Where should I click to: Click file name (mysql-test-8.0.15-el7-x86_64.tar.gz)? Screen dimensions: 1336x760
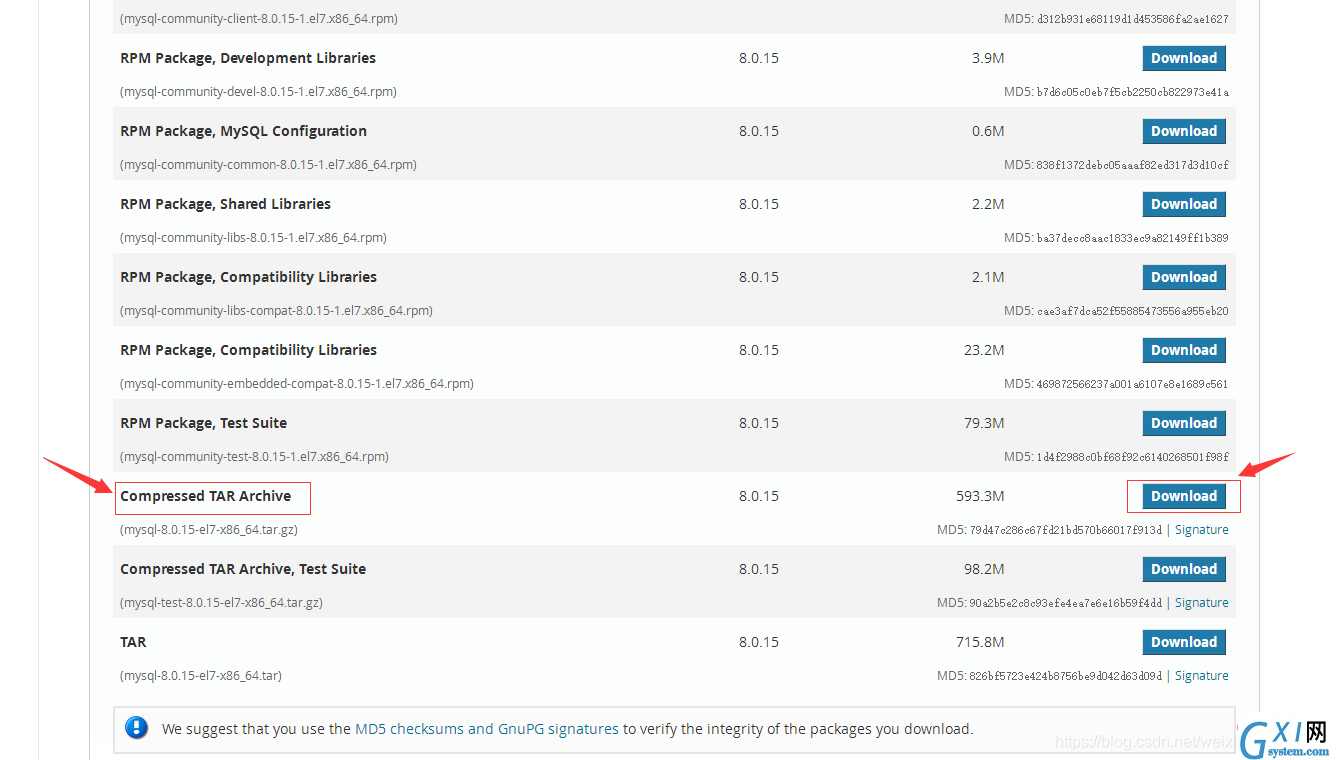point(221,603)
